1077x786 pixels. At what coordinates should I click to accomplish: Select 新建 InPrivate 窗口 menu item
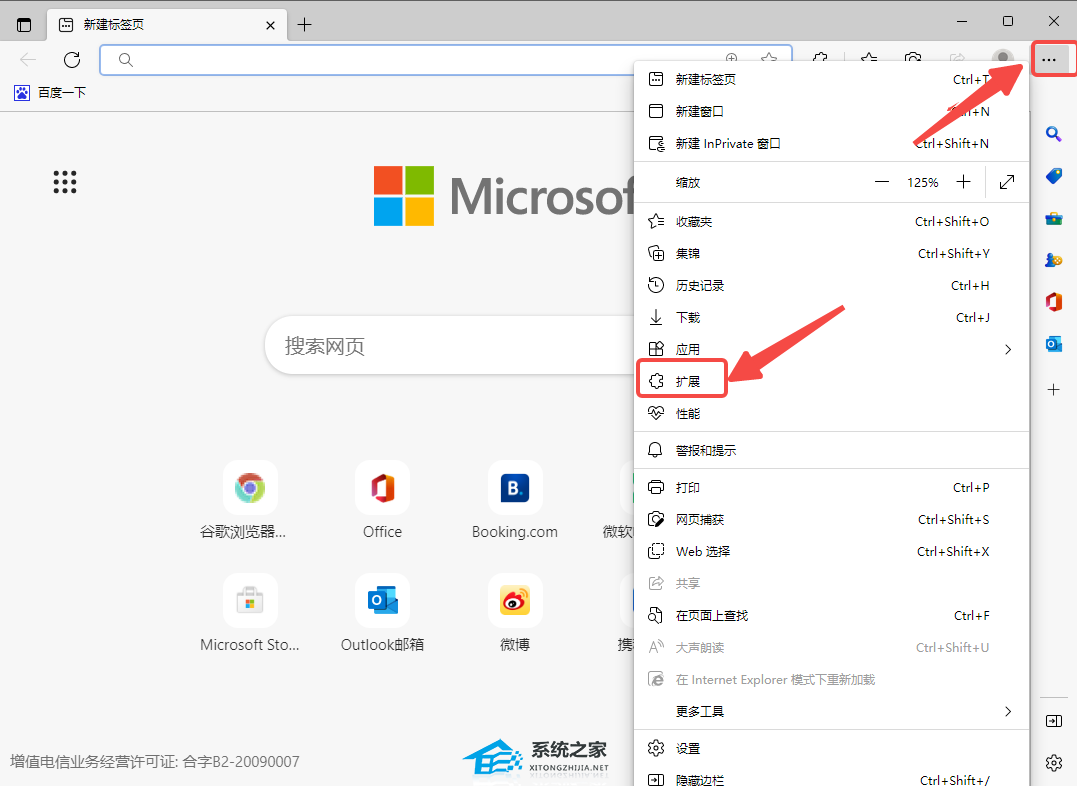(x=831, y=144)
